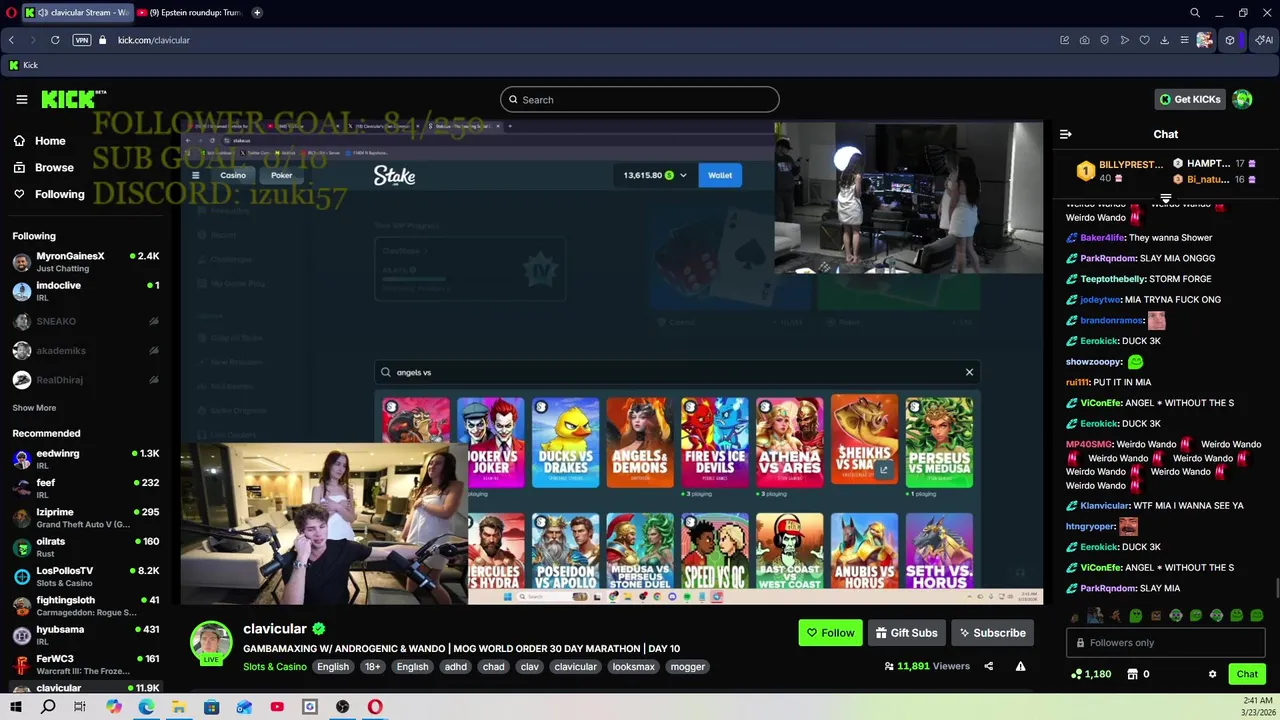
Task: Go back with browser back arrow
Action: coord(11,40)
